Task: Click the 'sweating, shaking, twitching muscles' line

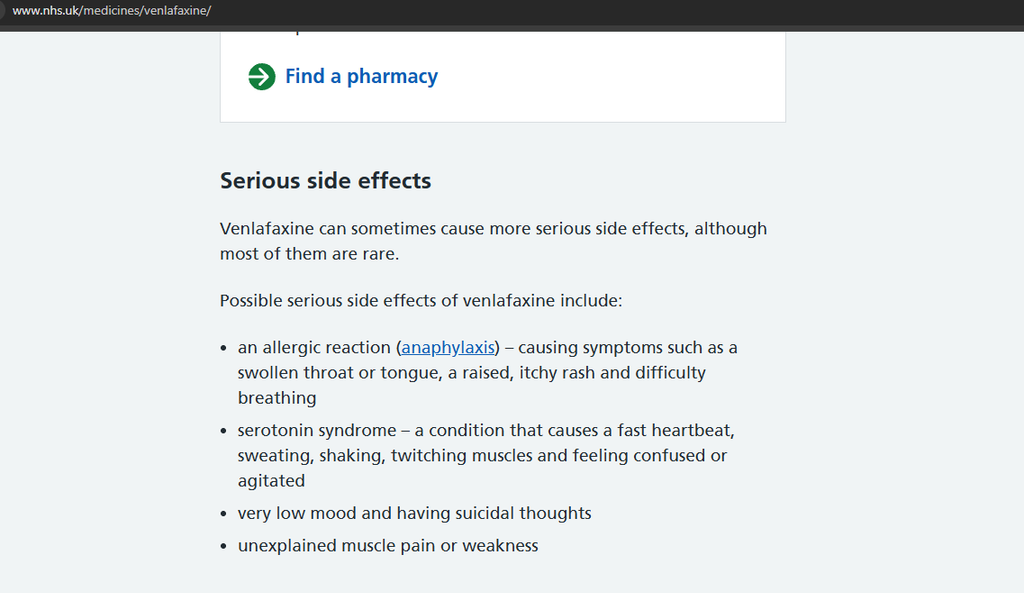Action: tap(482, 455)
